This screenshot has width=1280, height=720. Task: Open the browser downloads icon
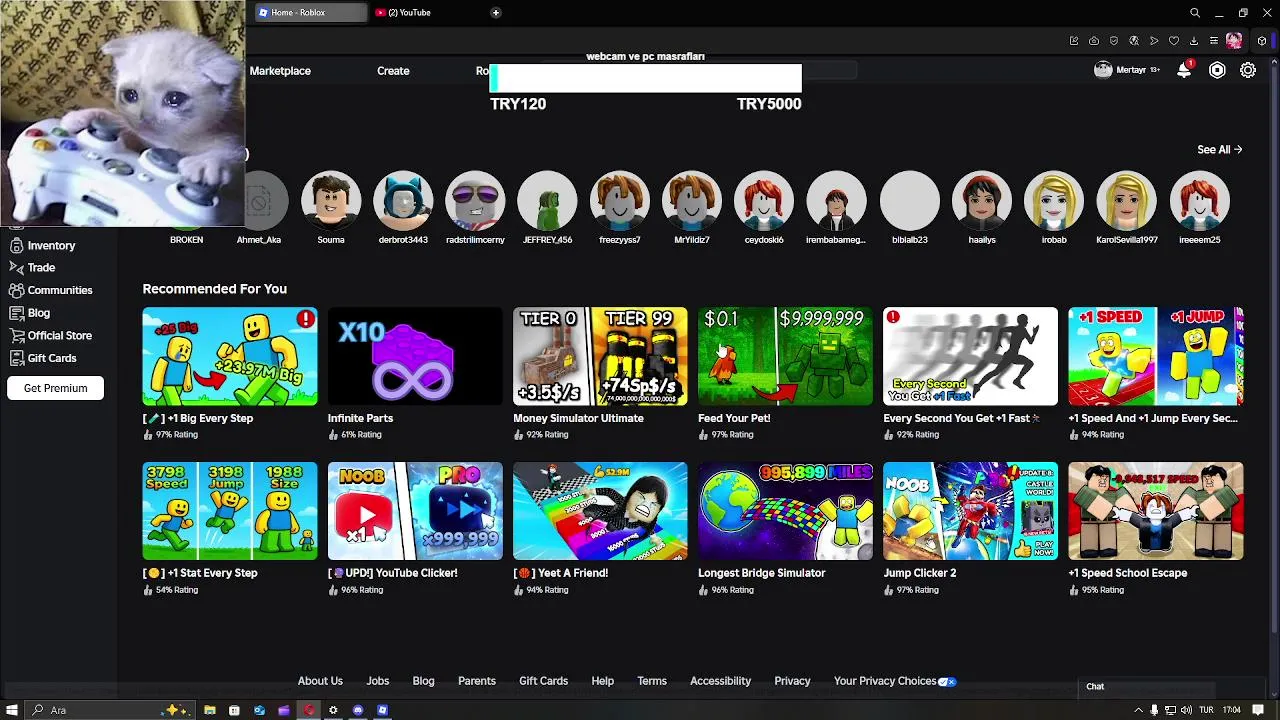tap(1194, 41)
